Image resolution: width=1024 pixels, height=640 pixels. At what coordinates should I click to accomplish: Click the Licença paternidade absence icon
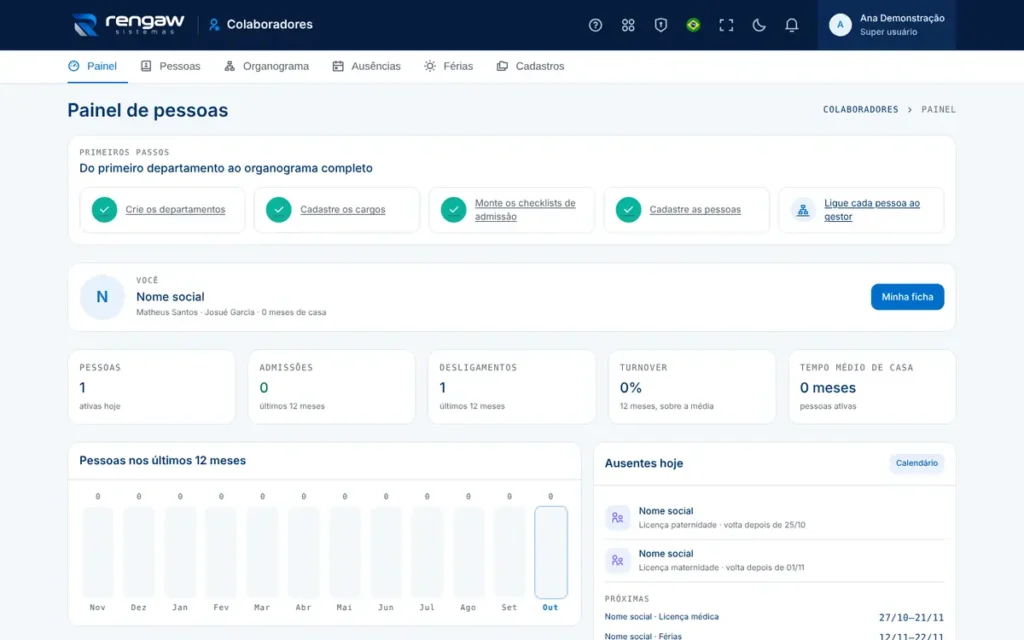pos(617,518)
